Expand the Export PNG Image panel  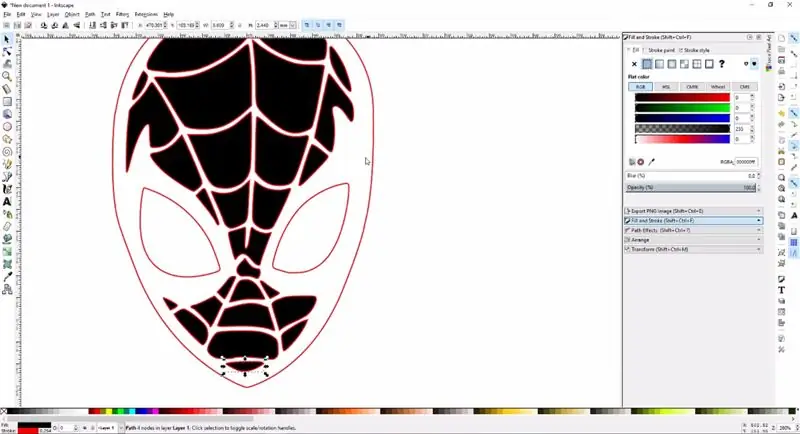[693, 211]
